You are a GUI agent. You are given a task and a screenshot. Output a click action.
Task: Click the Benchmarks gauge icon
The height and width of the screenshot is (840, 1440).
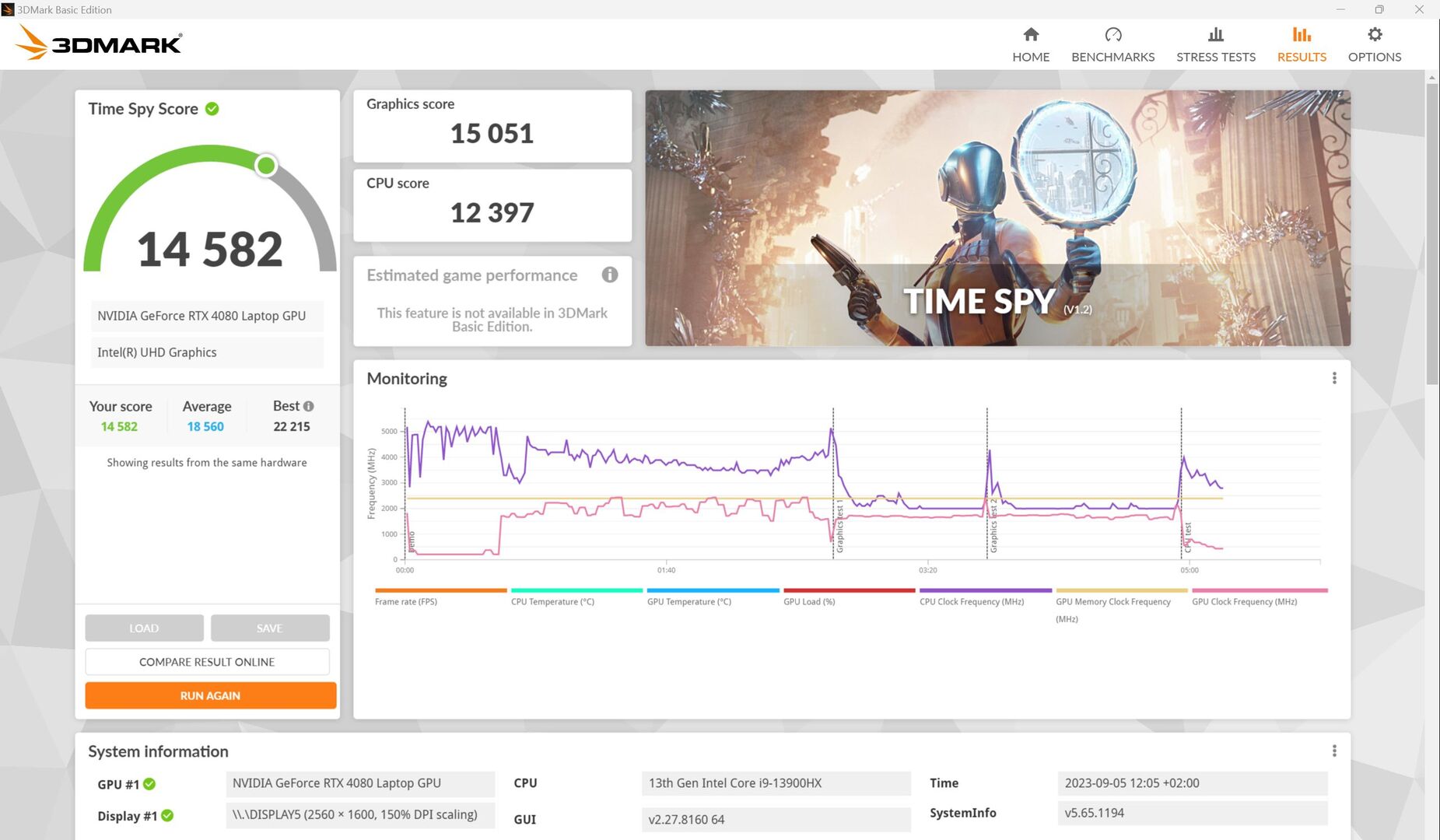[1113, 34]
